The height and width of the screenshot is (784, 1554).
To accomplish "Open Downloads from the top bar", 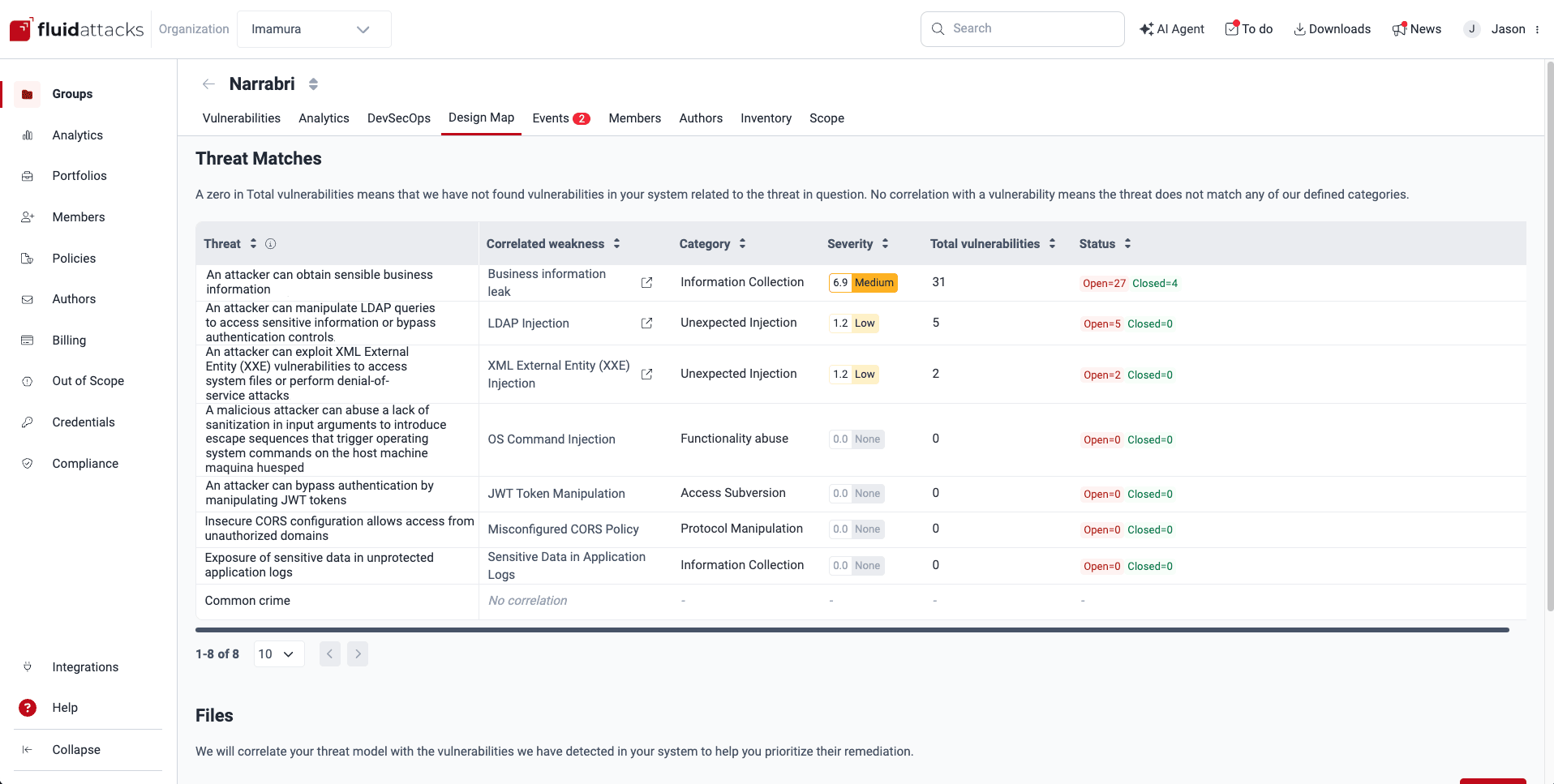I will coord(1331,28).
